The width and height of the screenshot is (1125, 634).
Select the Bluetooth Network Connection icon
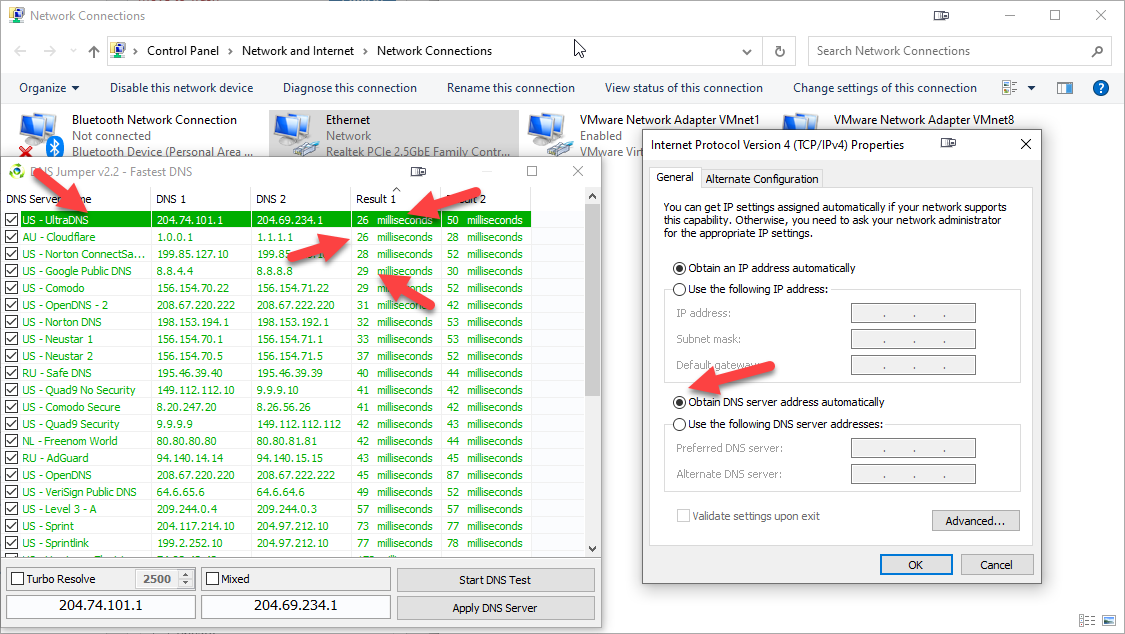[x=38, y=128]
